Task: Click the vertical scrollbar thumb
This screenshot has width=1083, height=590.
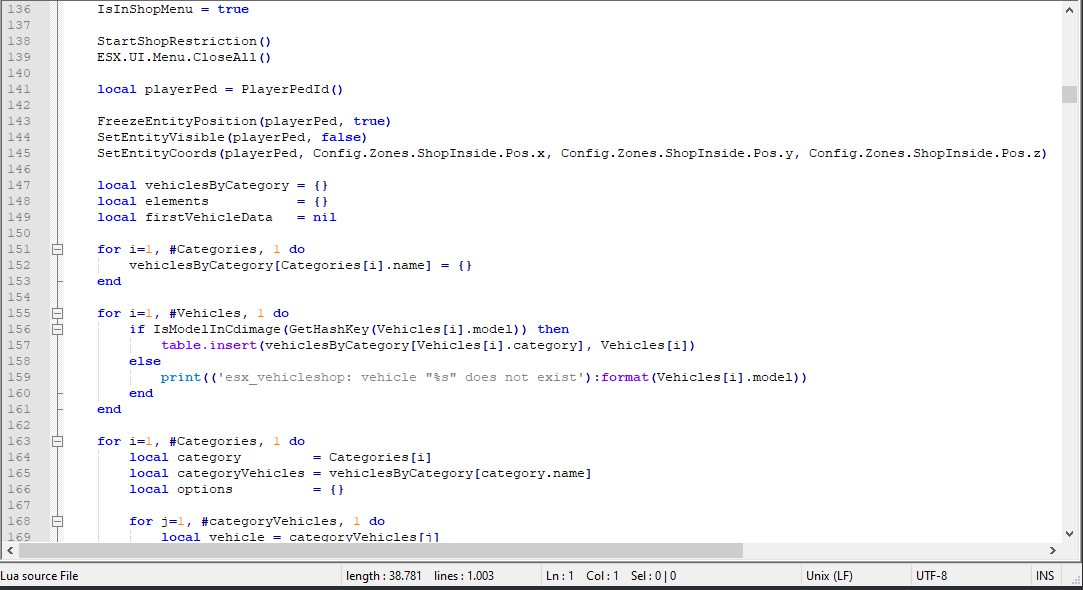Action: click(1069, 94)
